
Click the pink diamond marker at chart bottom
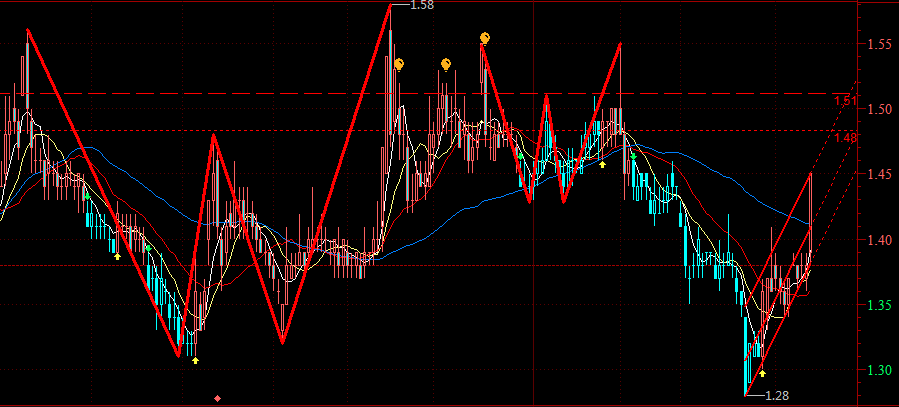click(x=217, y=398)
